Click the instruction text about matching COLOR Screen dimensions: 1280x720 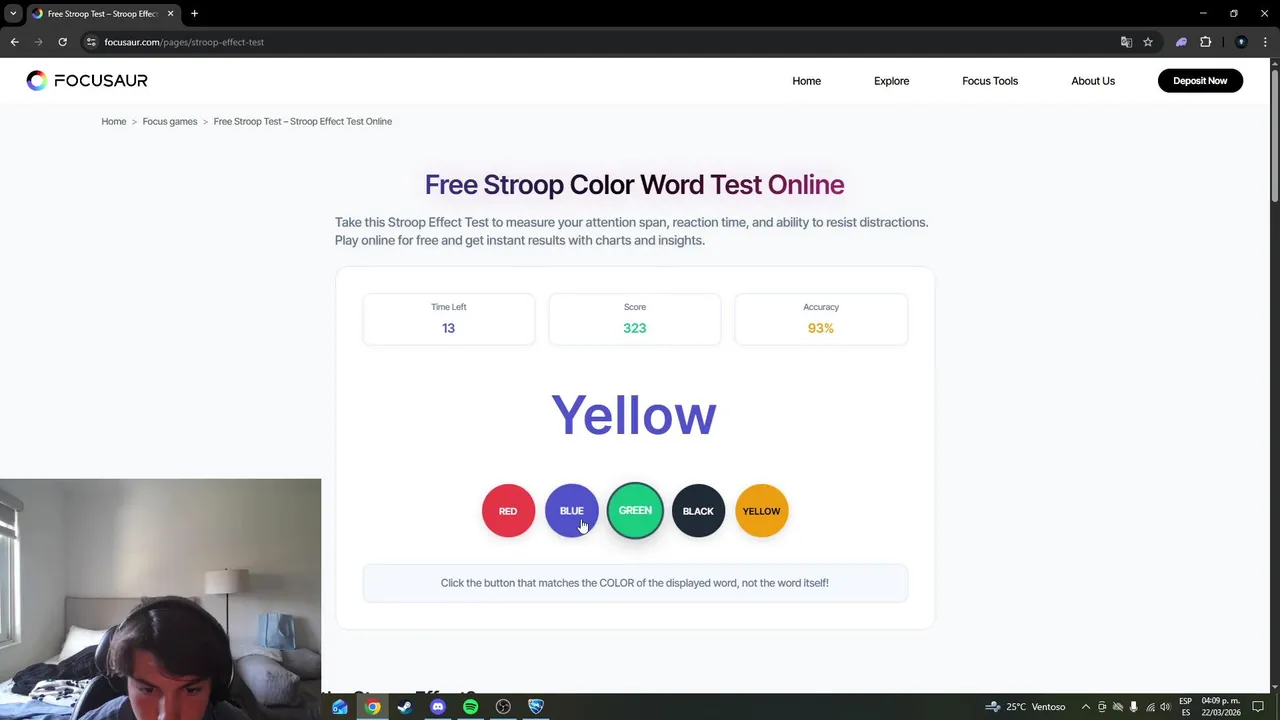click(x=635, y=583)
